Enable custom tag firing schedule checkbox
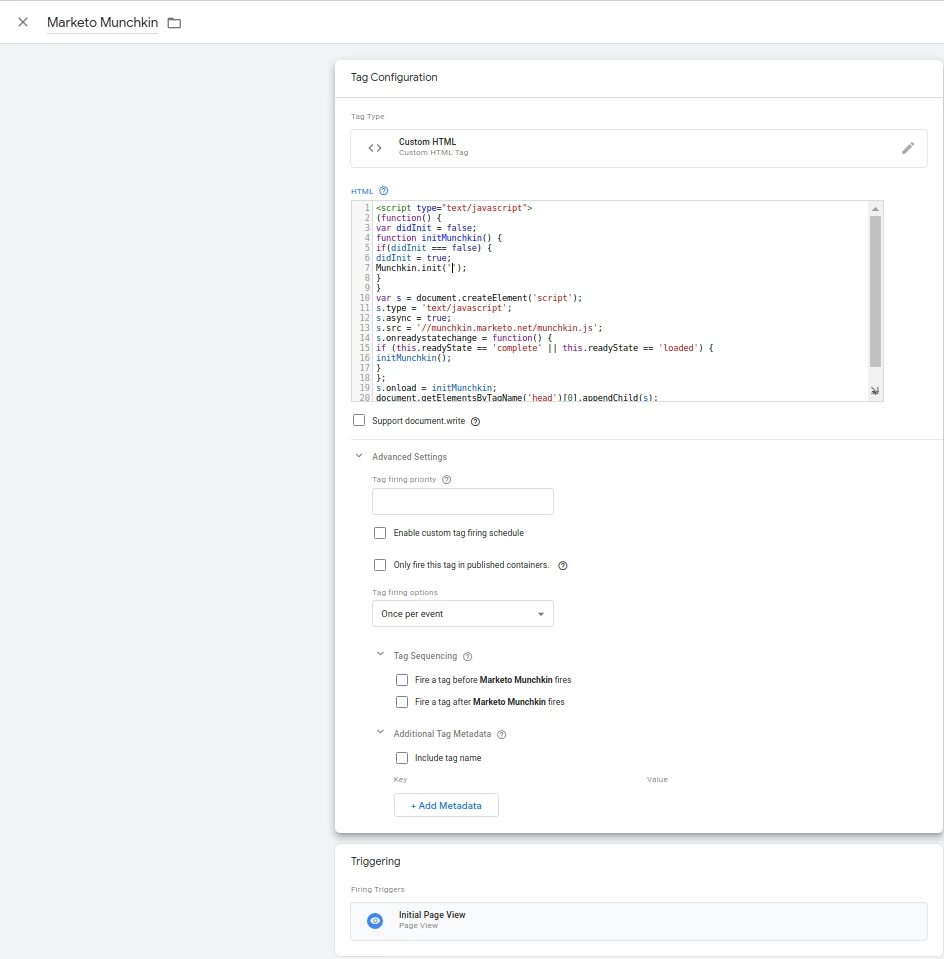944x959 pixels. (380, 533)
